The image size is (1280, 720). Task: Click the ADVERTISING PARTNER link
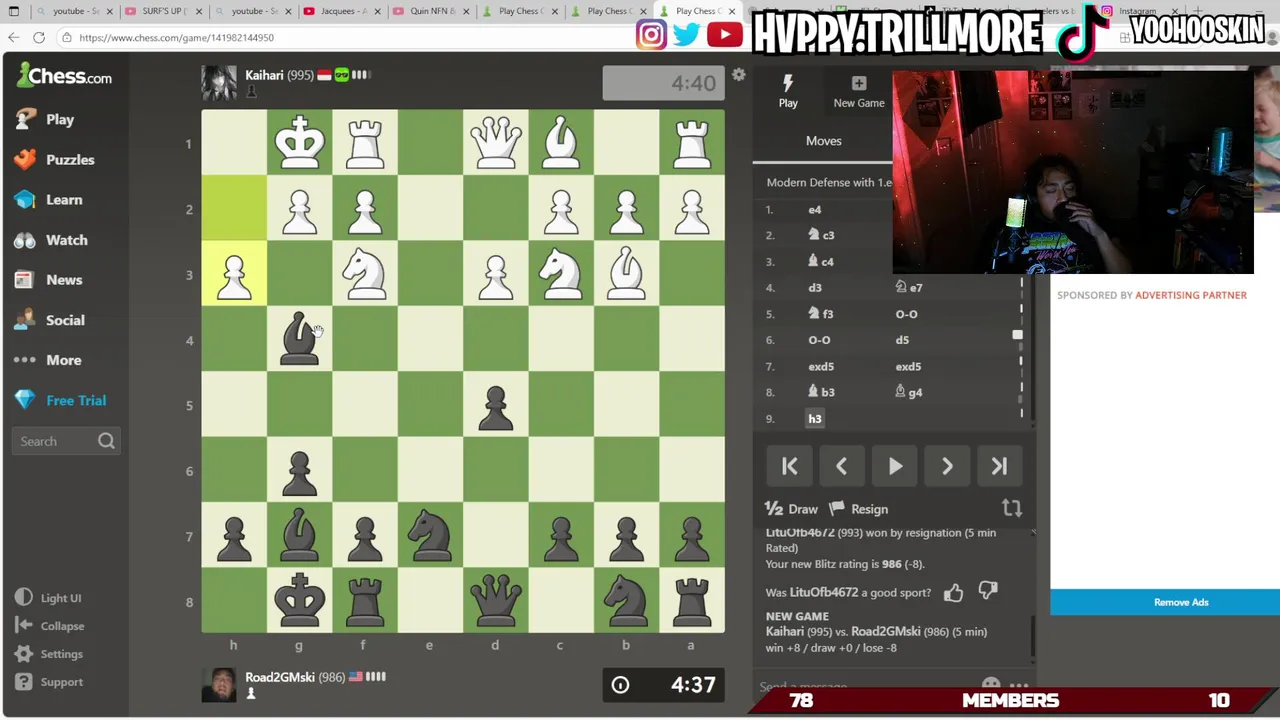click(x=1191, y=295)
